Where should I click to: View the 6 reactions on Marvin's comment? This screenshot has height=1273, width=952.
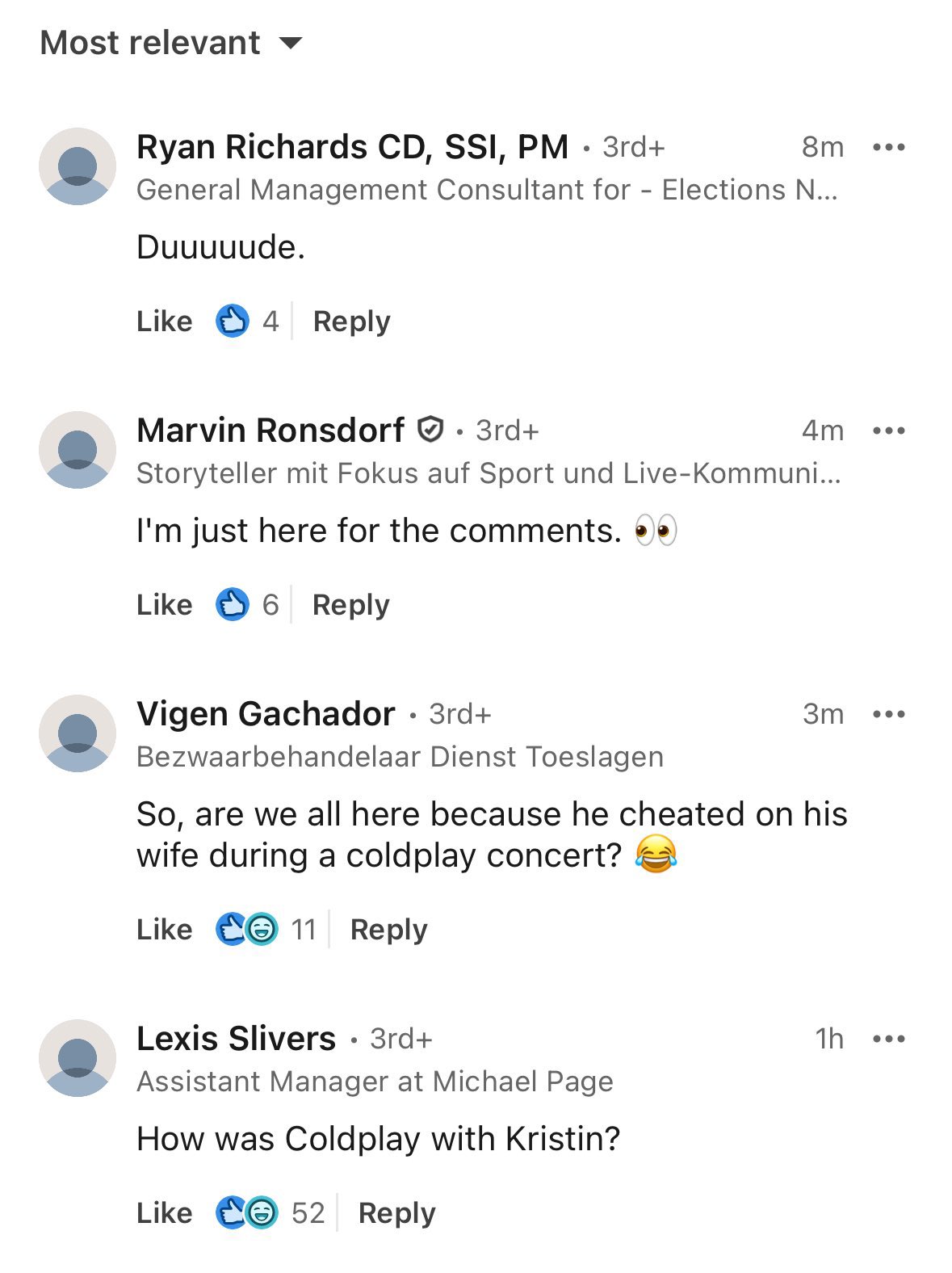tap(247, 604)
